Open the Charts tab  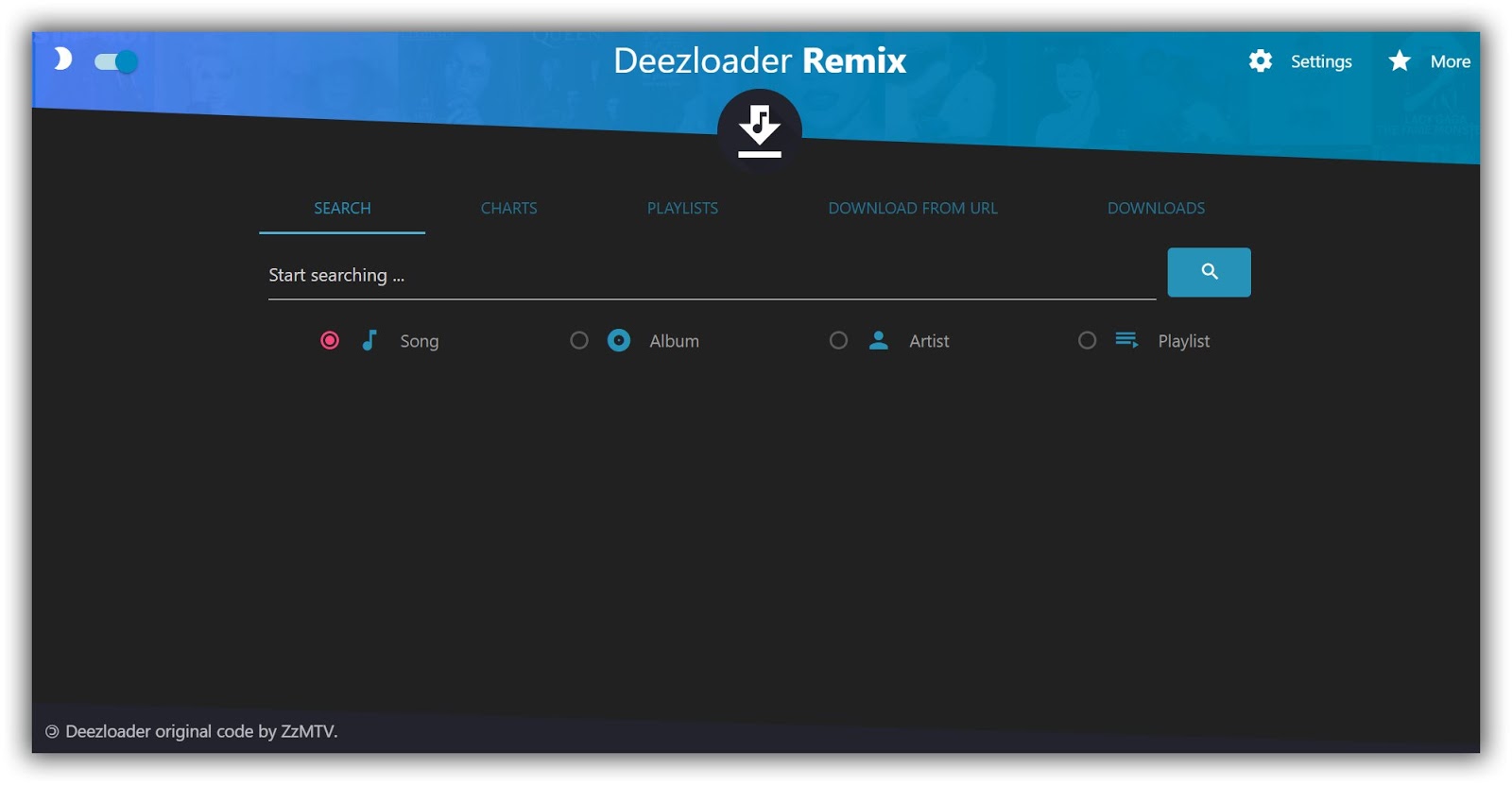pyautogui.click(x=508, y=208)
